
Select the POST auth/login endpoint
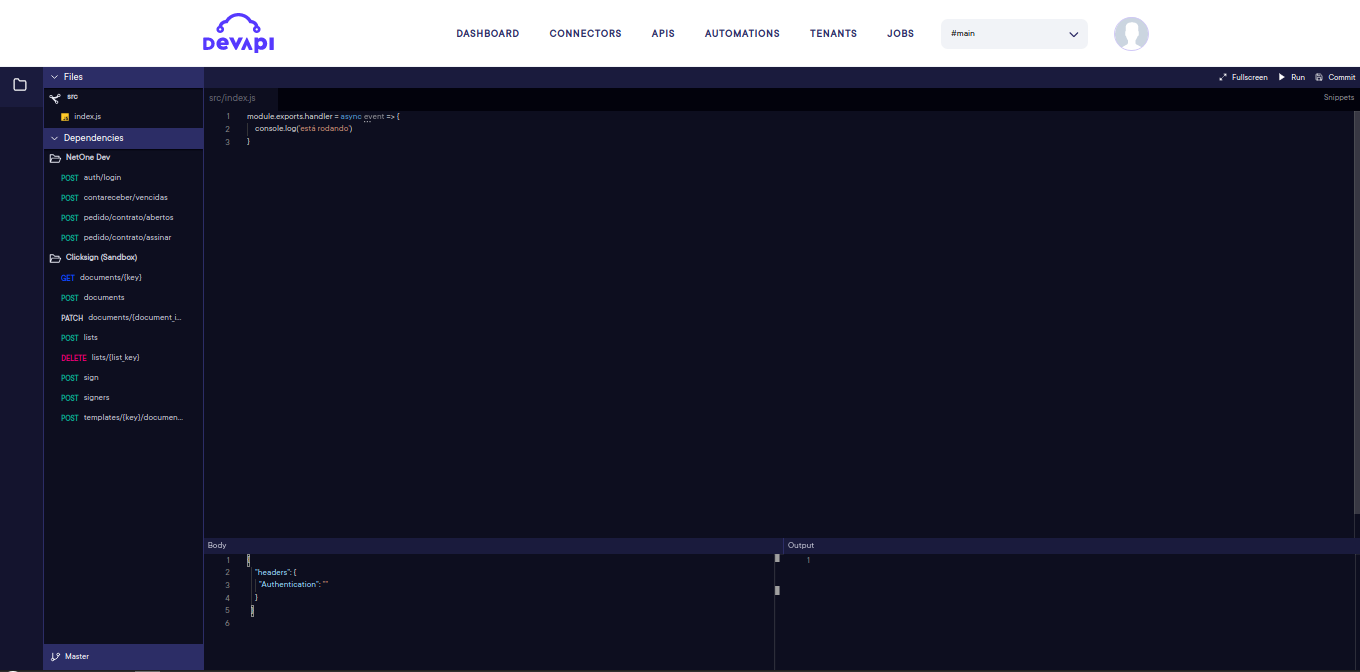click(101, 178)
